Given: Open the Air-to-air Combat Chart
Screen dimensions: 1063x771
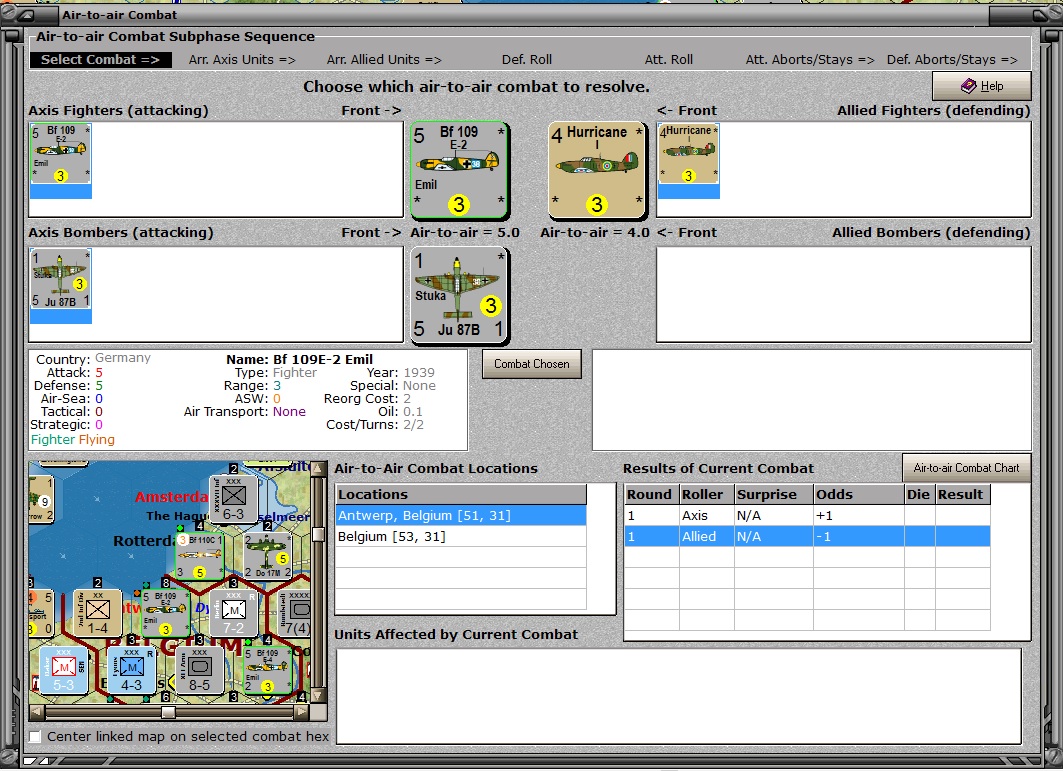Looking at the screenshot, I should click(966, 468).
